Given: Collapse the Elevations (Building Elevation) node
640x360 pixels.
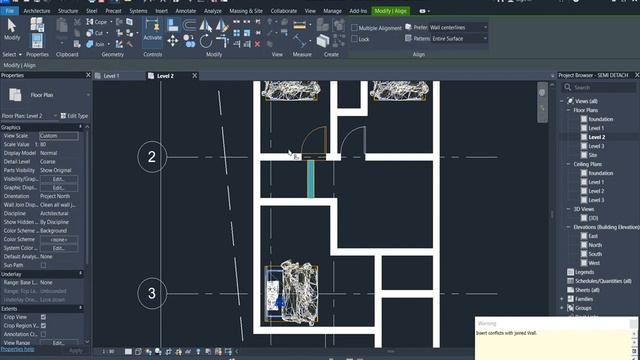Looking at the screenshot, I should pos(568,227).
